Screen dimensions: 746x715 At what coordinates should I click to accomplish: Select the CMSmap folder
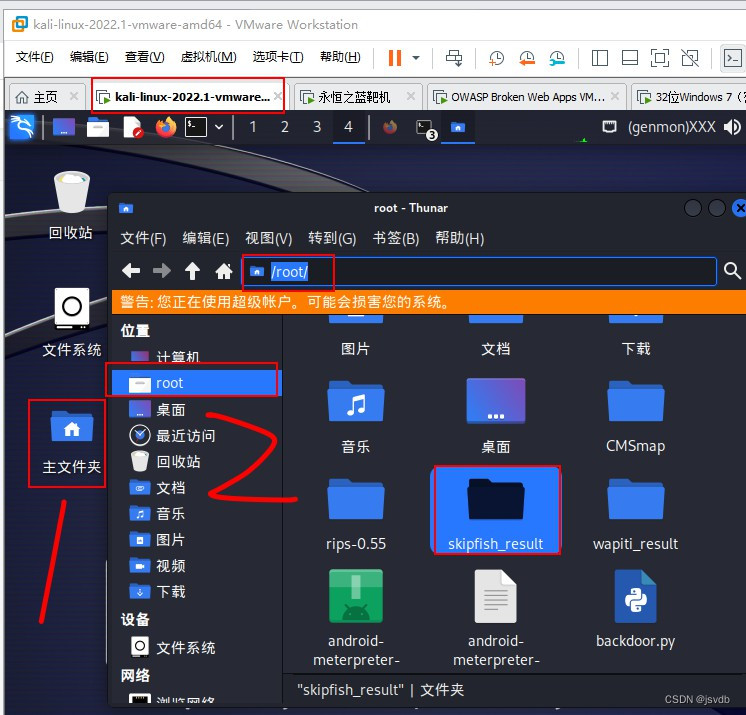pyautogui.click(x=636, y=416)
